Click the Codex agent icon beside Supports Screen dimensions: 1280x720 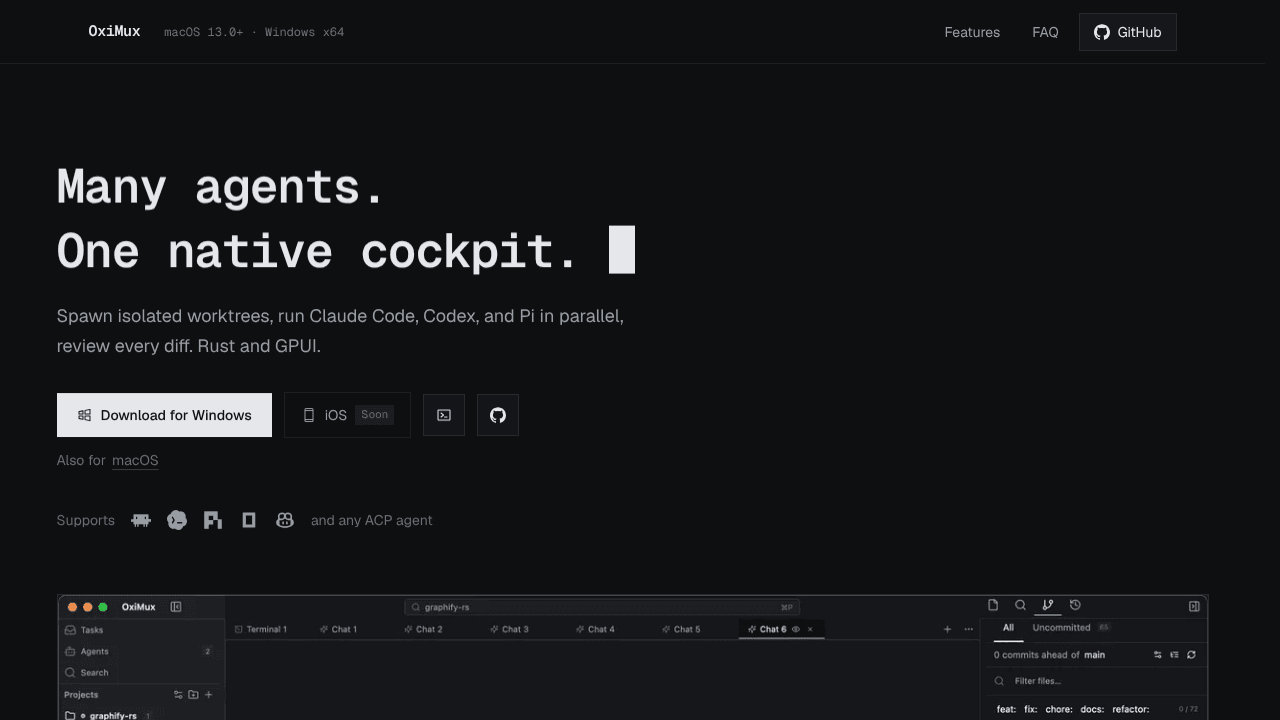[177, 520]
